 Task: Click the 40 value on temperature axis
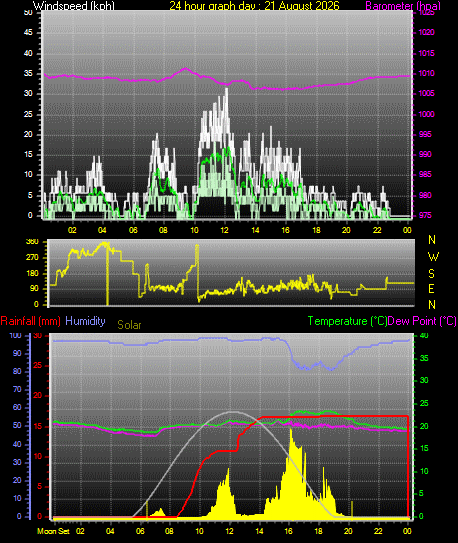click(x=424, y=335)
